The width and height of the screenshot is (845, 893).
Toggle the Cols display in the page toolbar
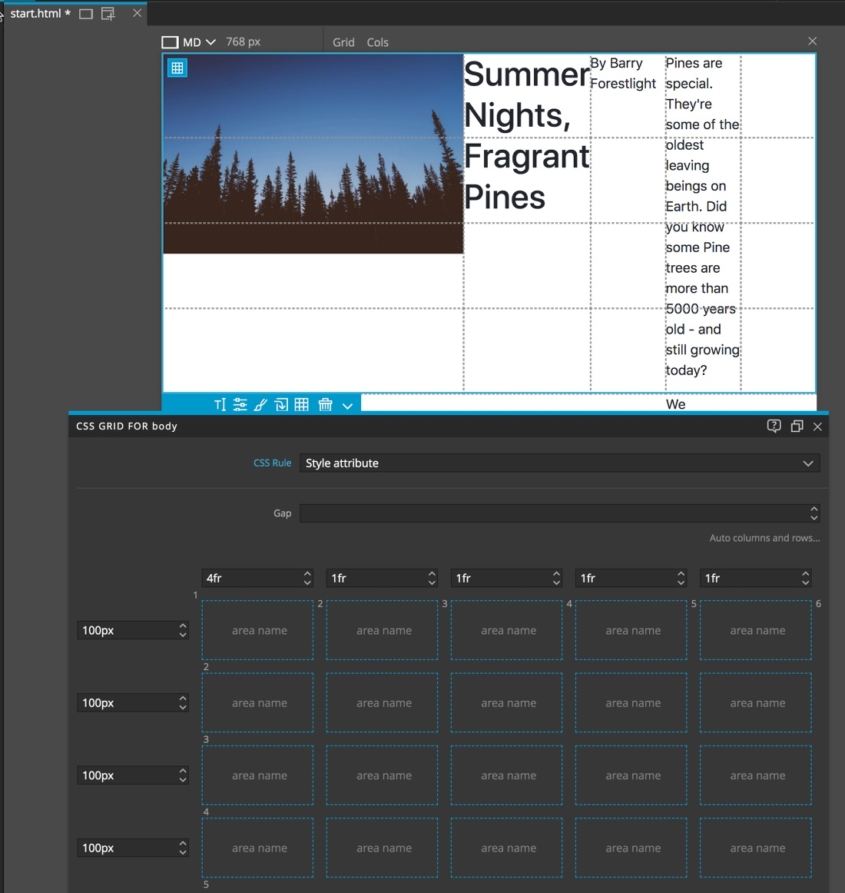pos(377,42)
